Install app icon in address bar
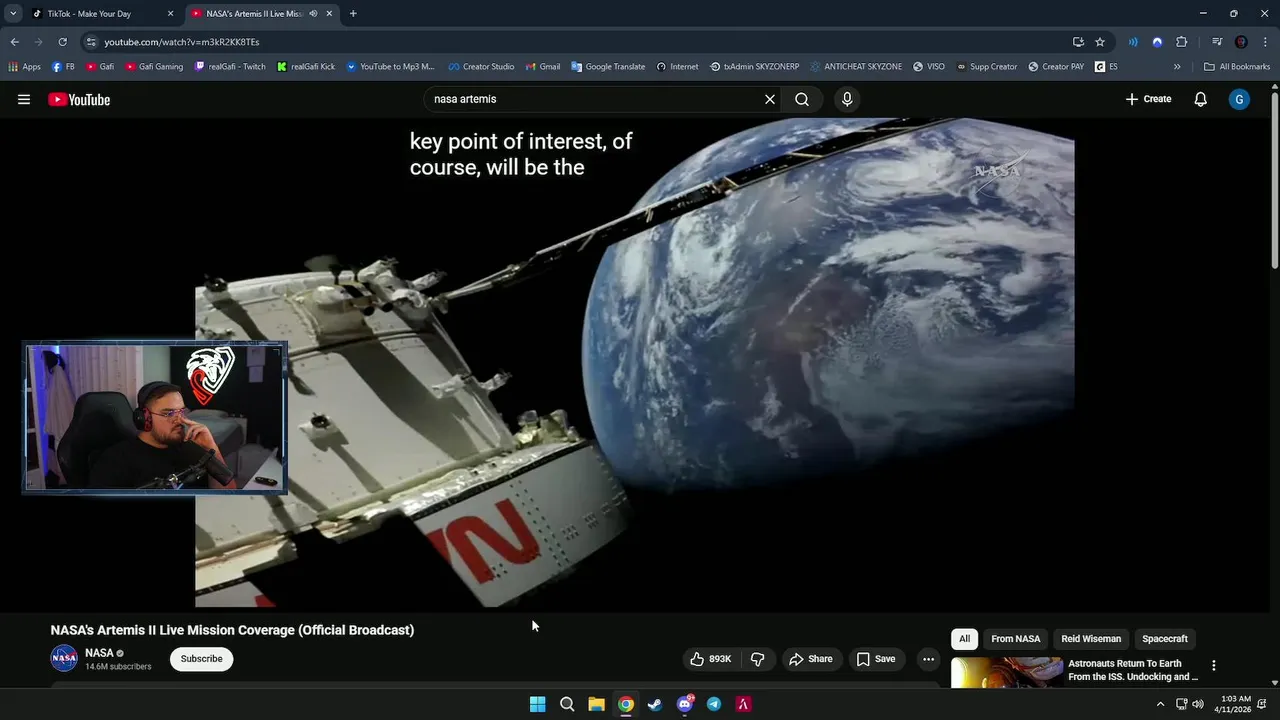Screen dimensions: 1280x720 (1078, 42)
